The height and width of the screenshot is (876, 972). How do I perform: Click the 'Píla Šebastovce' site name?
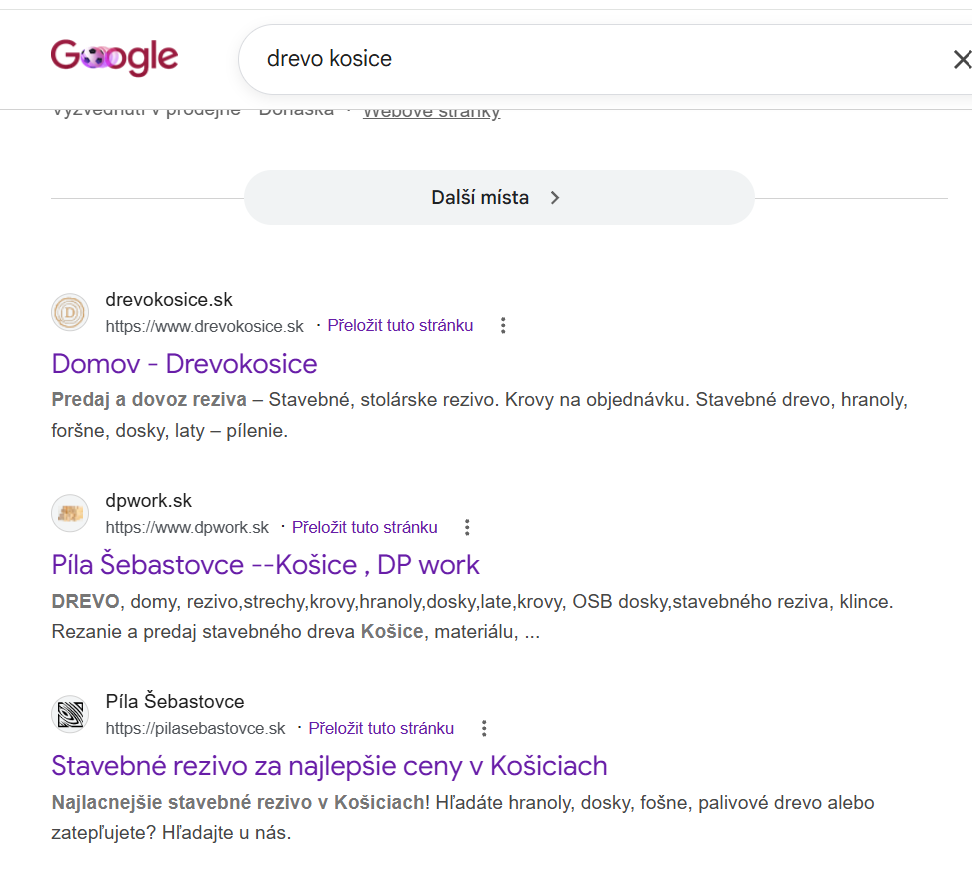175,701
